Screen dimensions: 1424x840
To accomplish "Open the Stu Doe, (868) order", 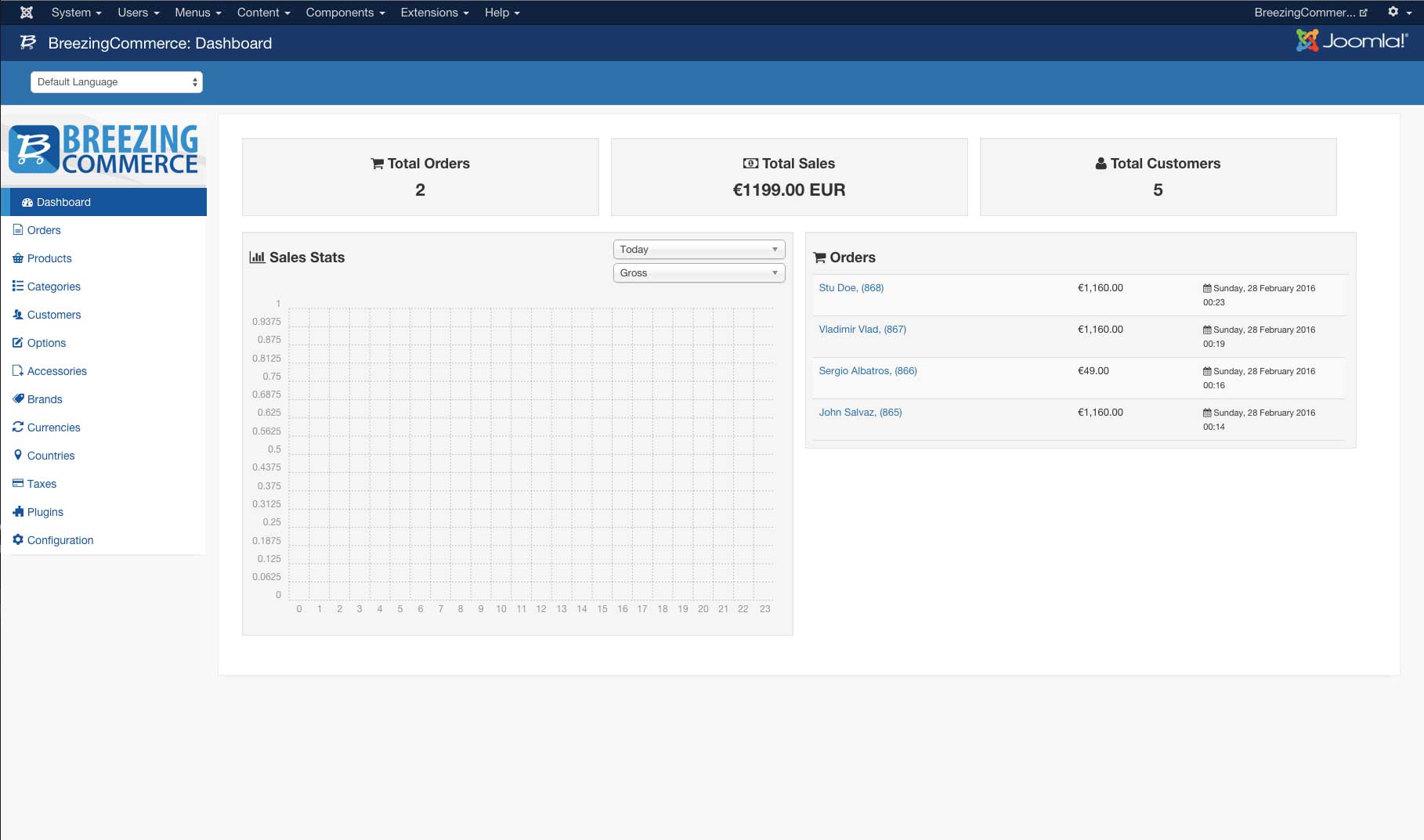I will [851, 287].
